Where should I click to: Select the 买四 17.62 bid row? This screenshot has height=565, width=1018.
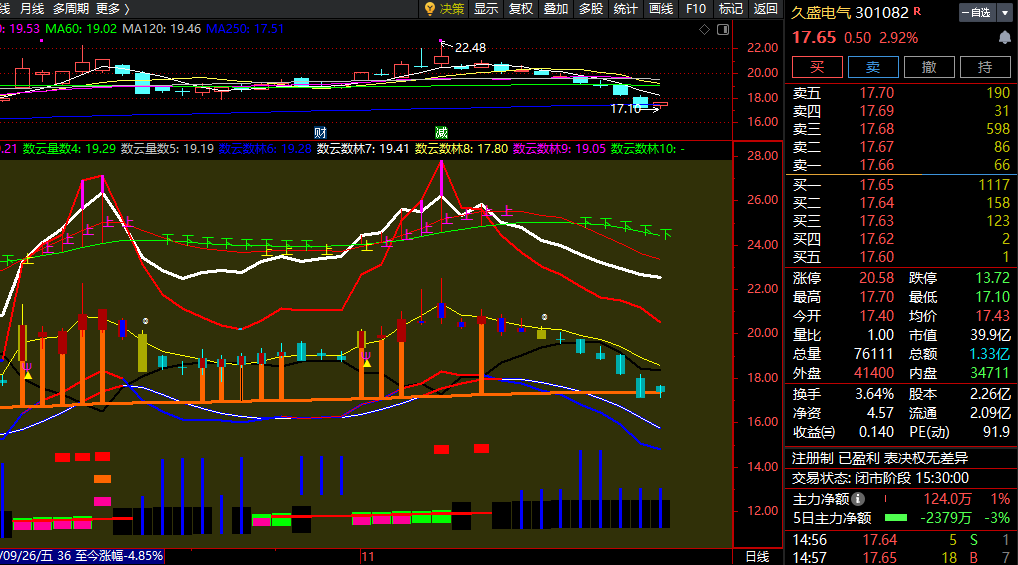point(901,239)
